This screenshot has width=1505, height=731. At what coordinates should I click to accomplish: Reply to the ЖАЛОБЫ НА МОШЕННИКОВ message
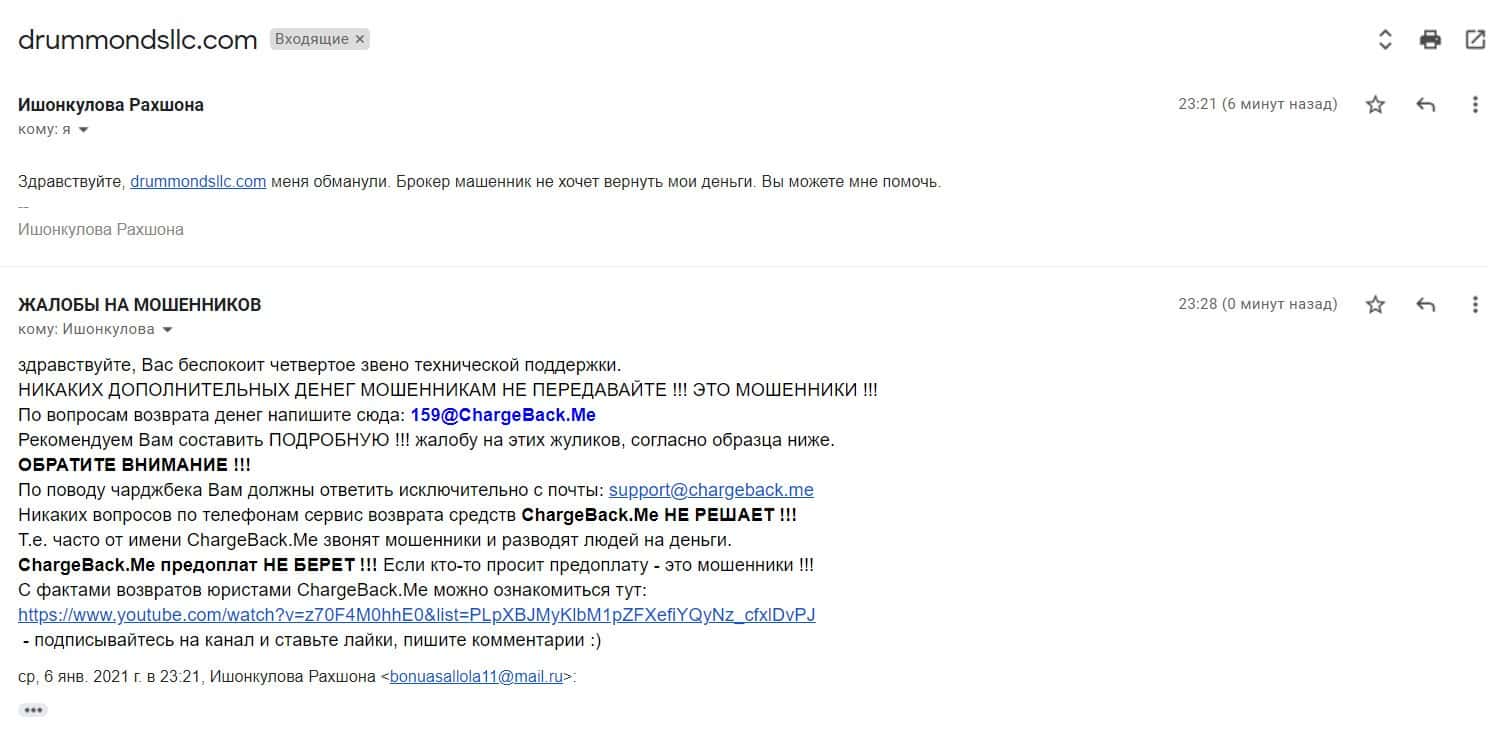(x=1426, y=305)
